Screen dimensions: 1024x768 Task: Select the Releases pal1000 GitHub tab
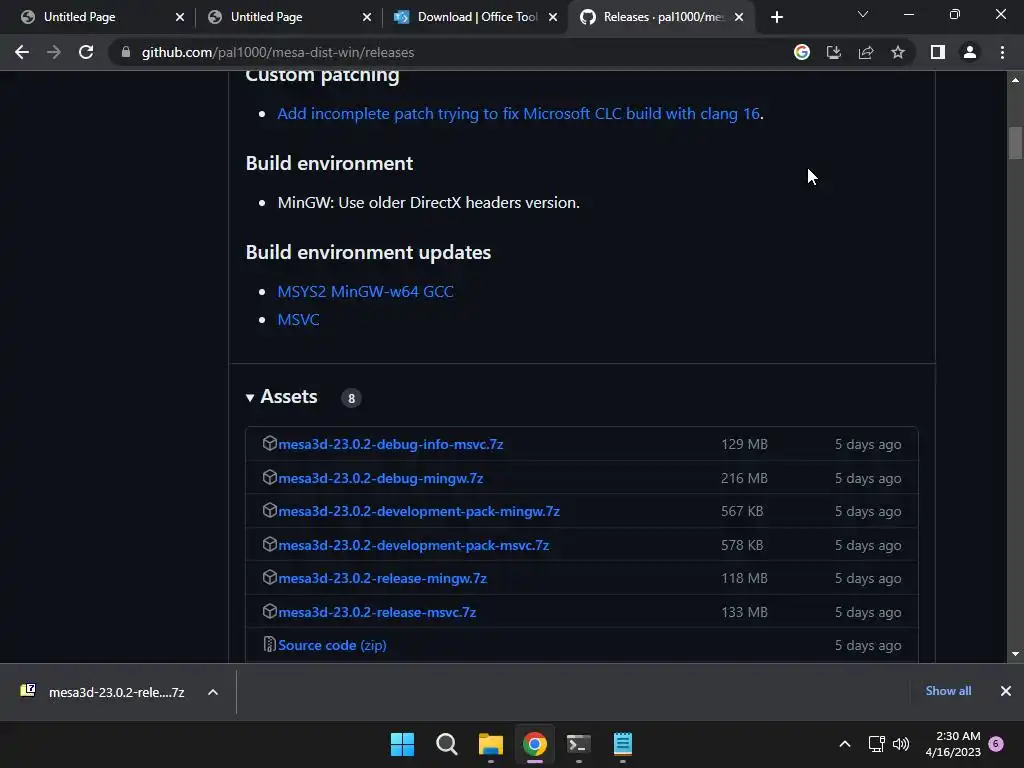(x=660, y=17)
